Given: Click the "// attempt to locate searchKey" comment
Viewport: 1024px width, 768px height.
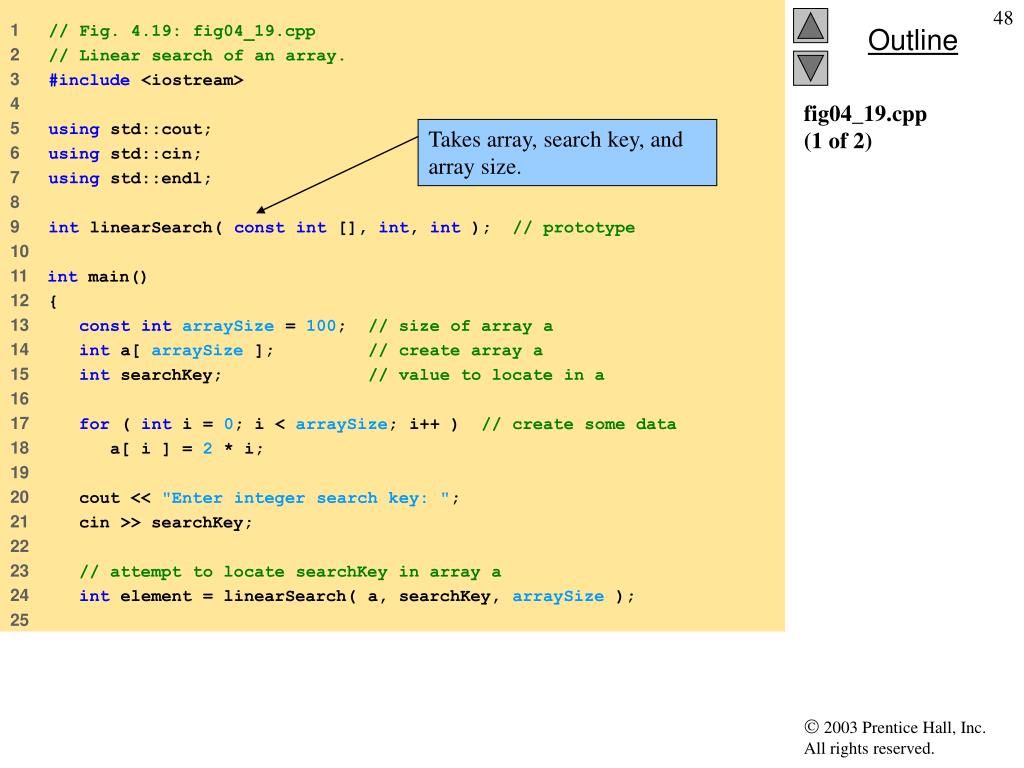Looking at the screenshot, I should point(290,572).
